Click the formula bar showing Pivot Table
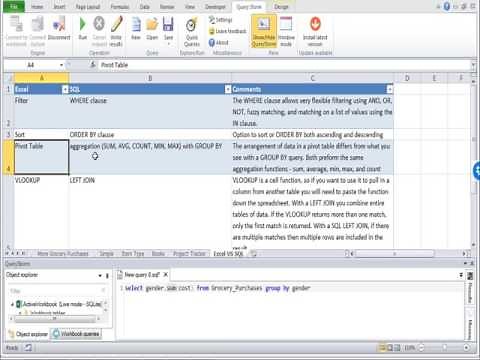Viewport: 480px width, 360px height. coord(285,65)
